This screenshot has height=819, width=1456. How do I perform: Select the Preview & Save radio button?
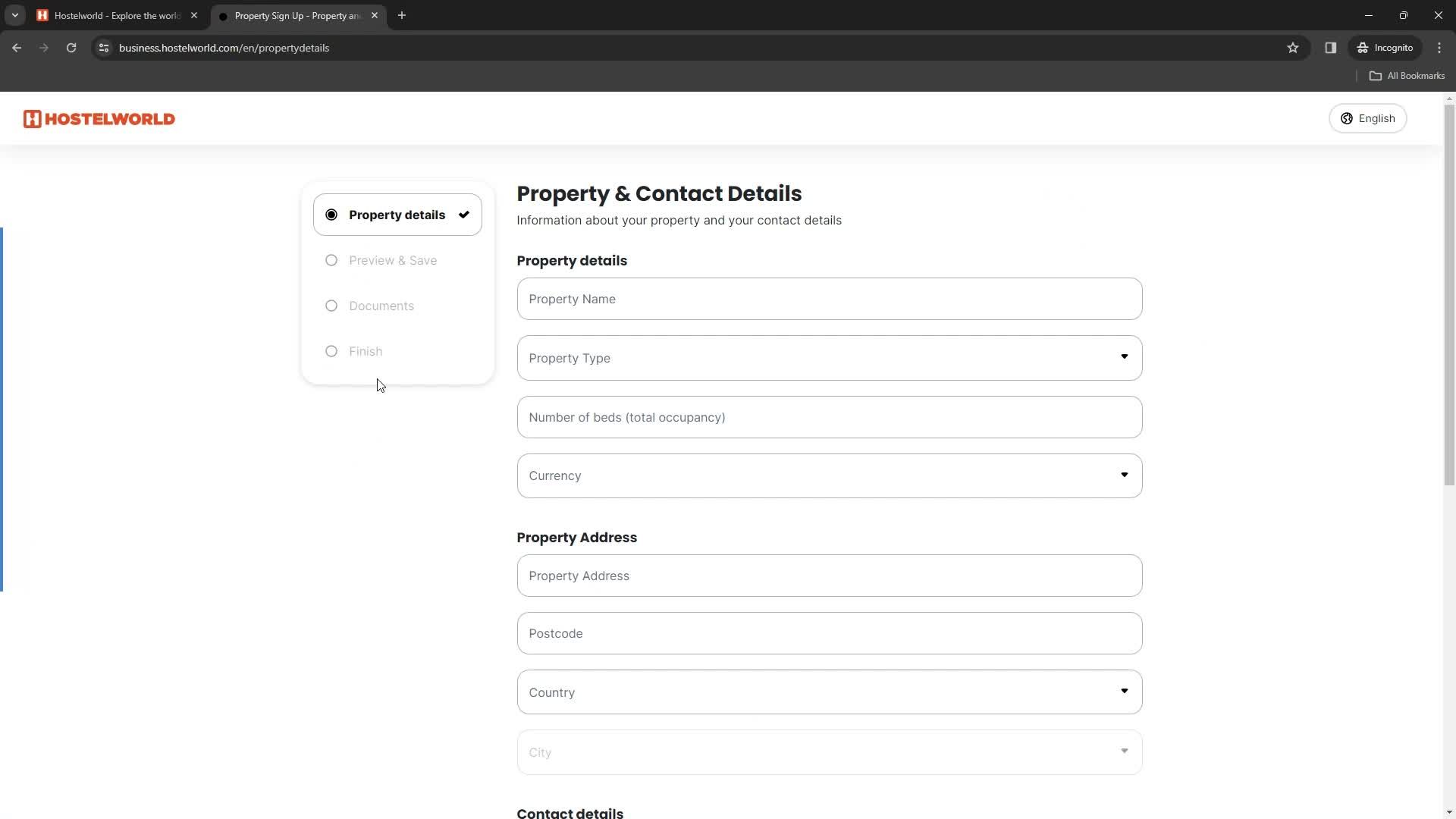[332, 260]
